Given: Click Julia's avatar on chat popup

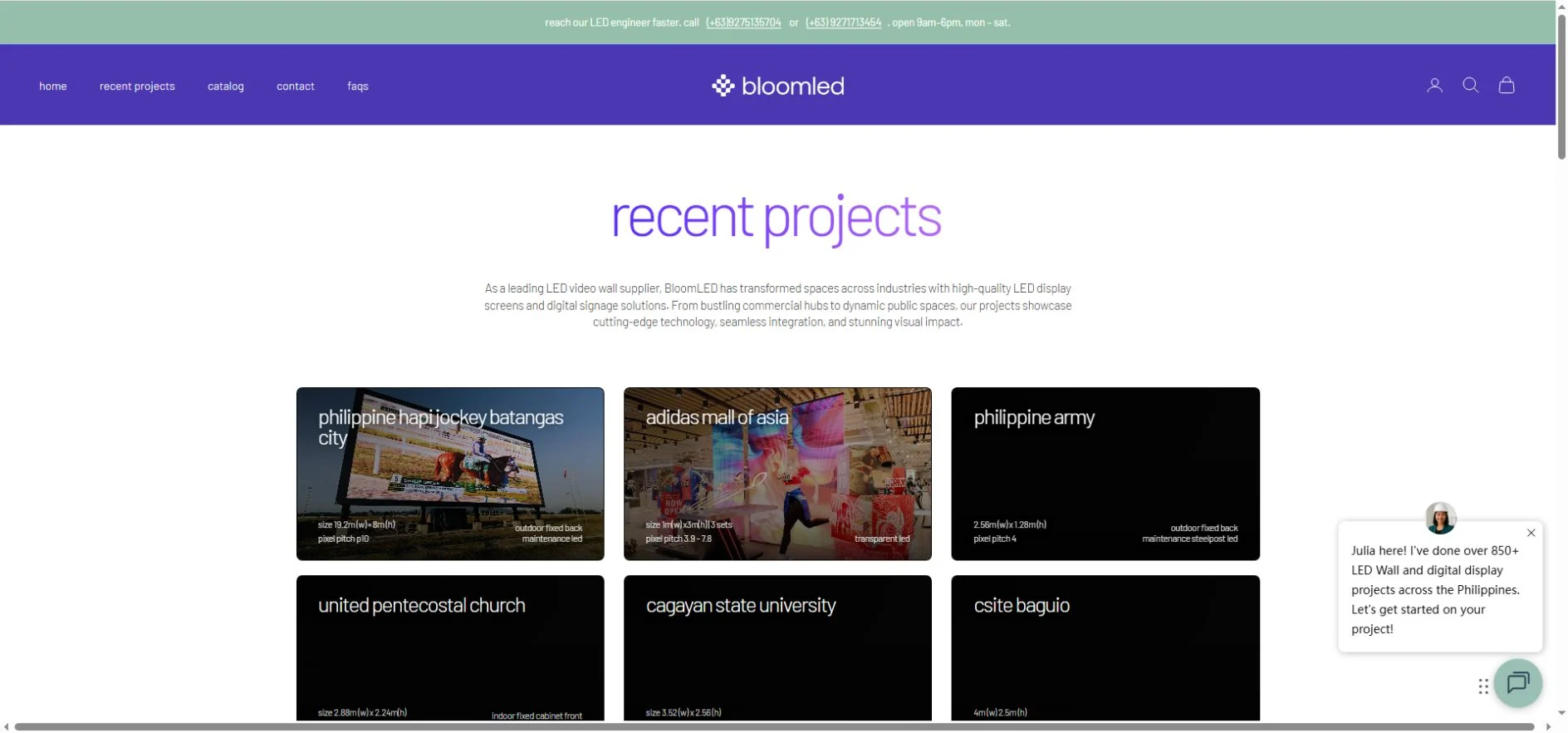Looking at the screenshot, I should (x=1440, y=518).
